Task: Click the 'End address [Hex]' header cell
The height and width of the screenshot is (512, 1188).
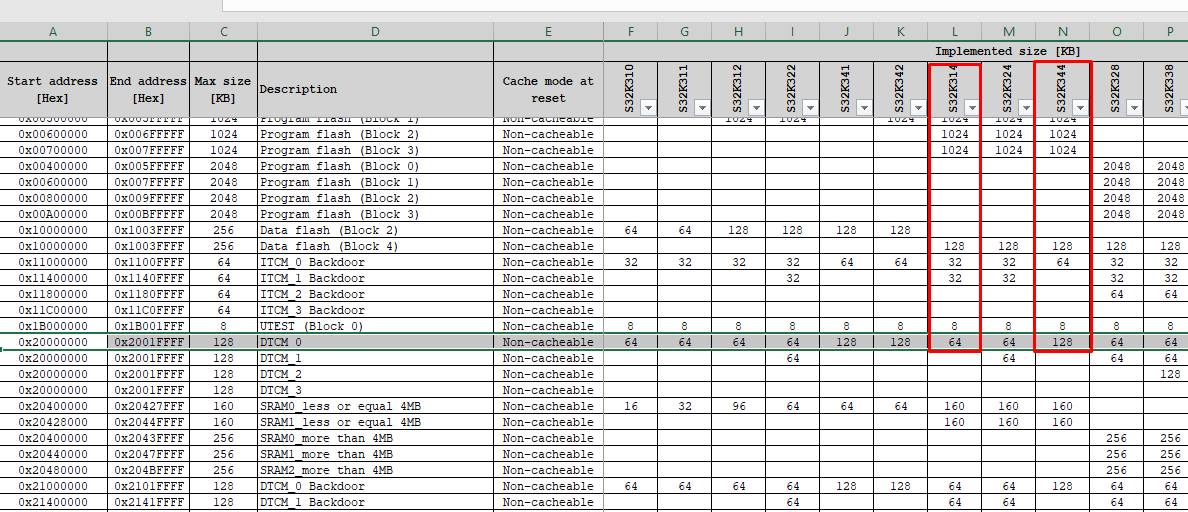Action: (x=148, y=89)
